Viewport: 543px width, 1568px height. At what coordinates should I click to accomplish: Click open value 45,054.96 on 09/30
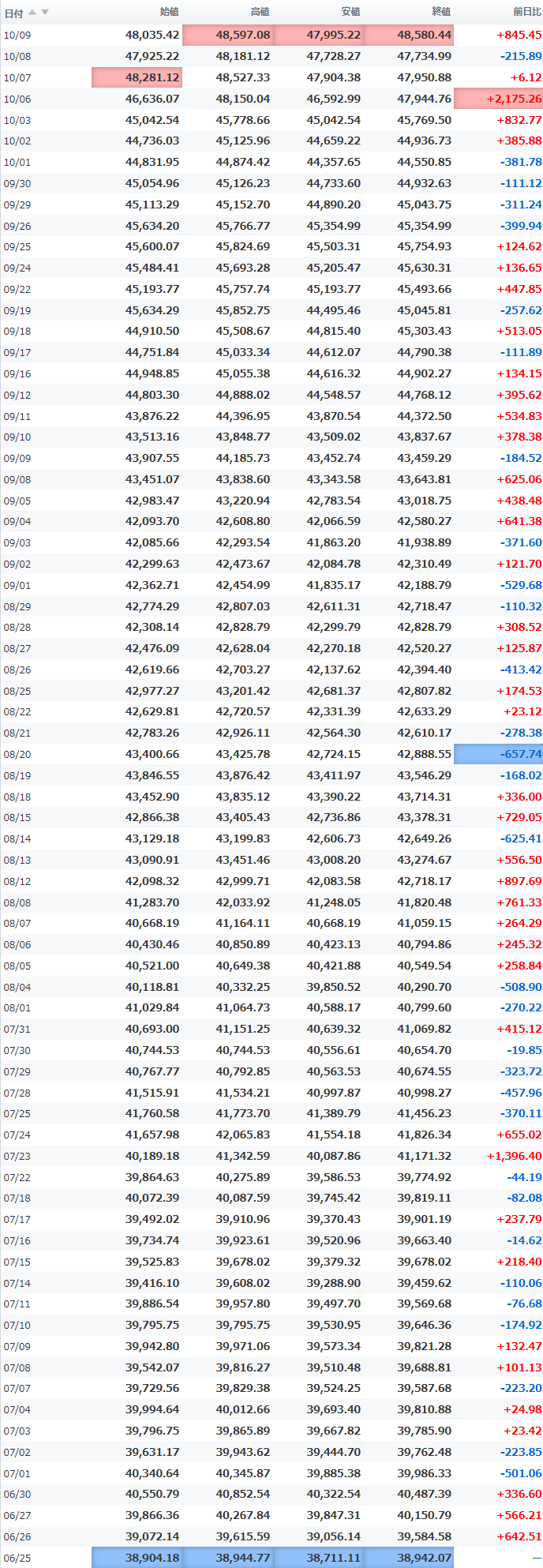point(152,183)
